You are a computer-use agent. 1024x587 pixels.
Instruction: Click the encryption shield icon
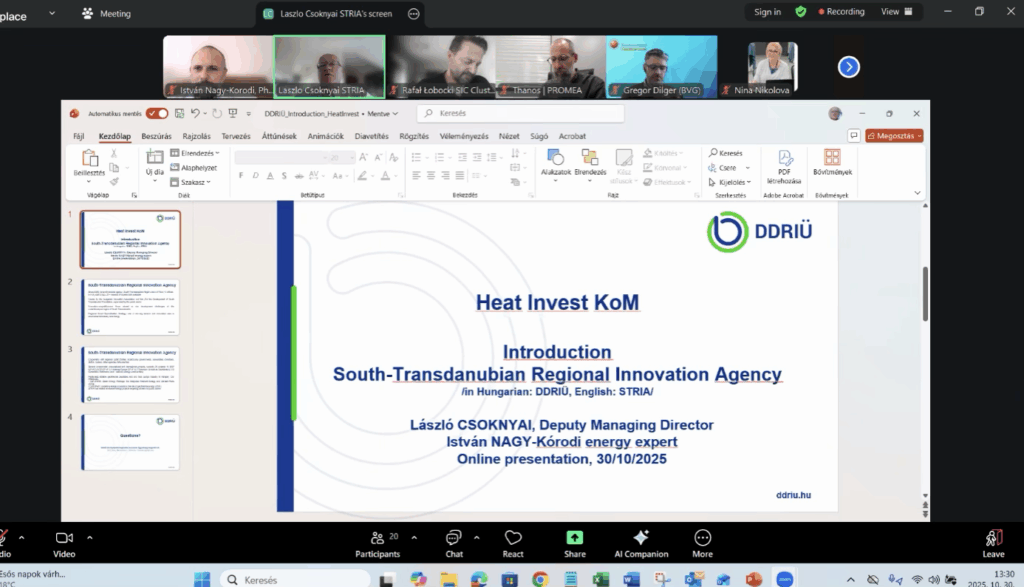pyautogui.click(x=801, y=12)
